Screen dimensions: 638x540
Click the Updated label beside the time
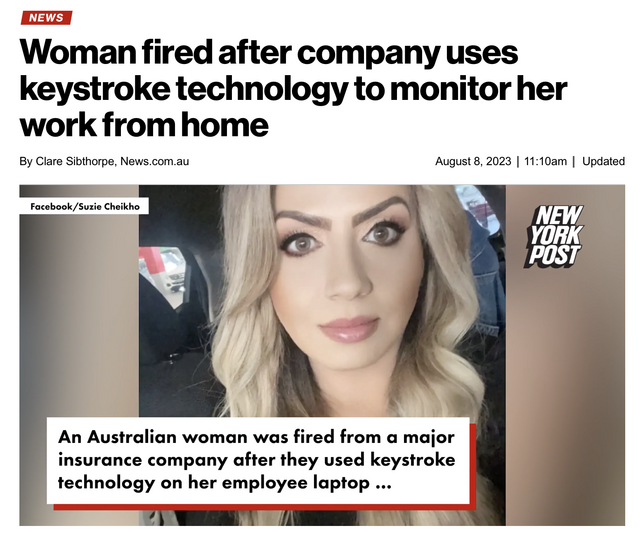(x=603, y=162)
